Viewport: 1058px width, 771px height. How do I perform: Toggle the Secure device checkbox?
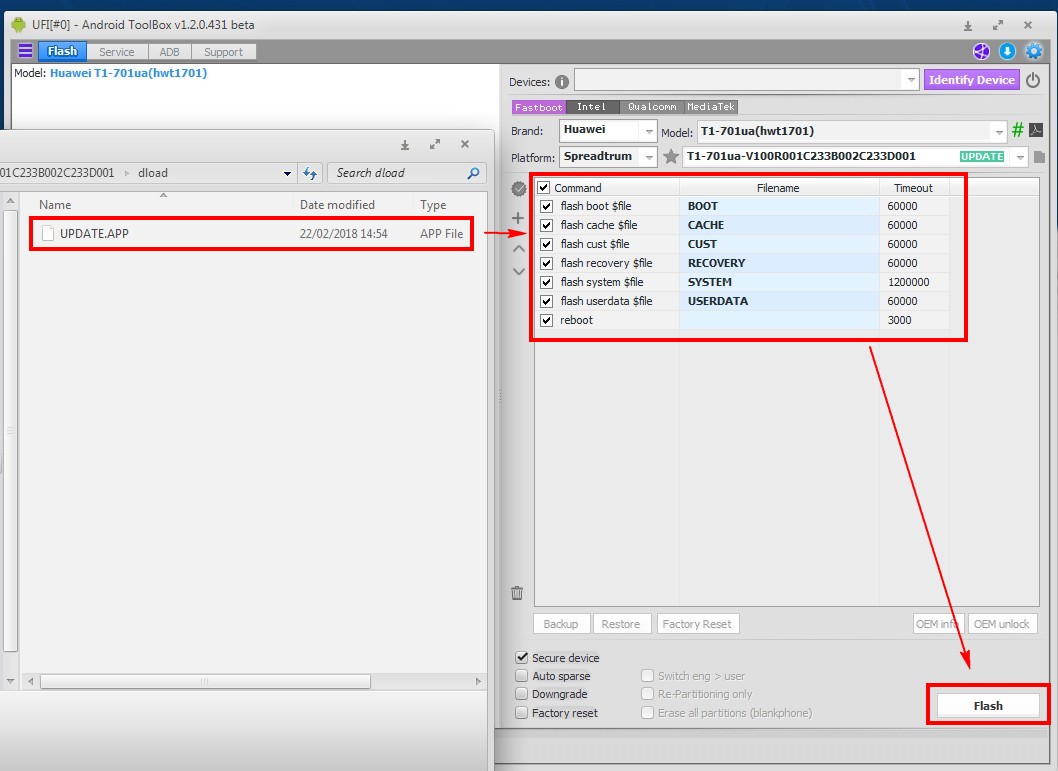(x=522, y=657)
